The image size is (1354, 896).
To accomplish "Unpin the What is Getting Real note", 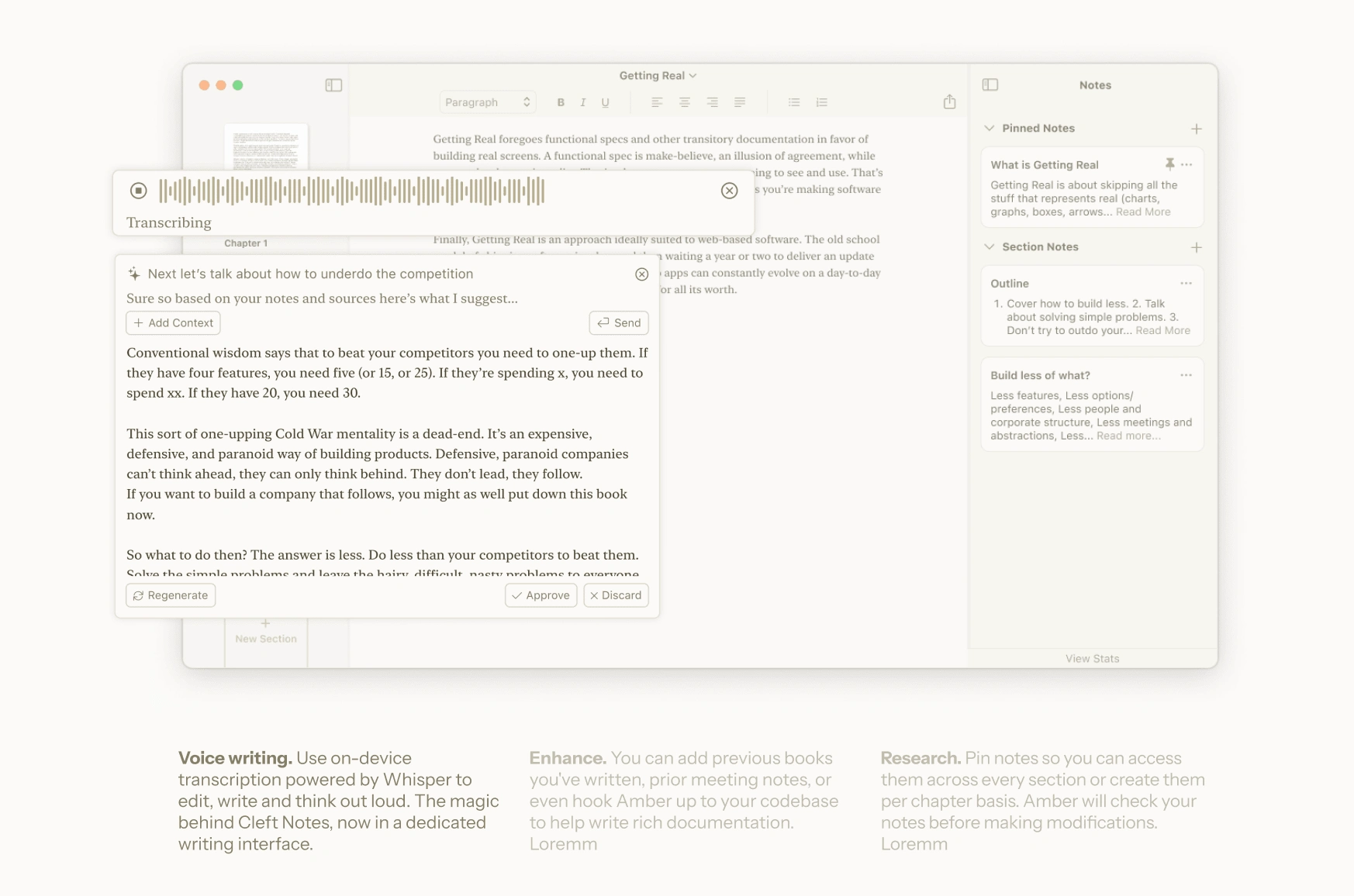I will coord(1169,164).
